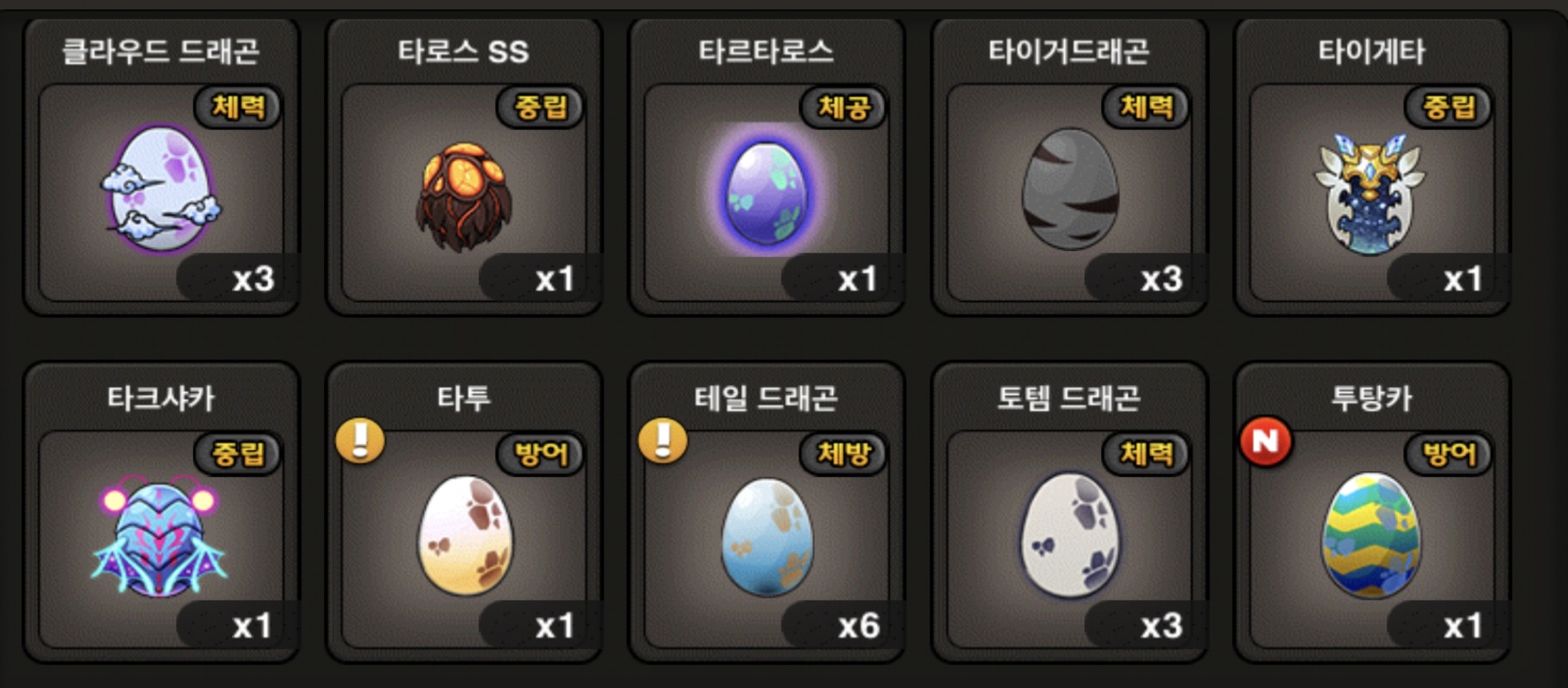
Task: Select the 클라우드 드래곤 egg with clouds
Action: pos(162,189)
